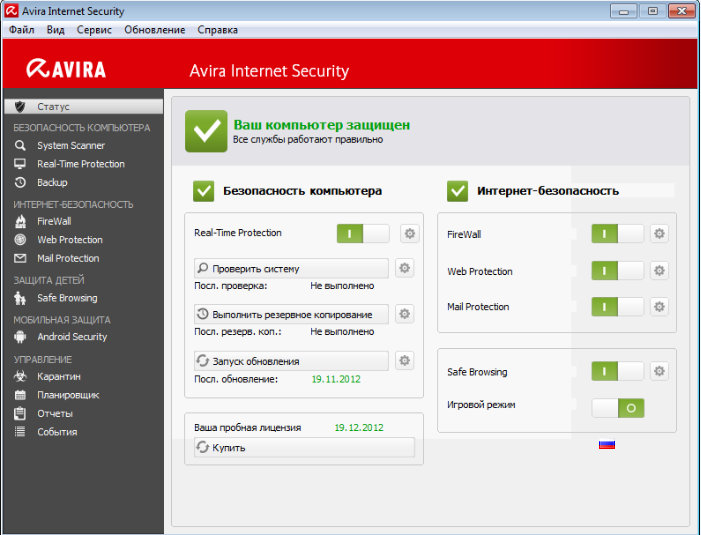Screen dimensions: 701x535
Task: Open the Сервис menu
Action: tap(94, 30)
